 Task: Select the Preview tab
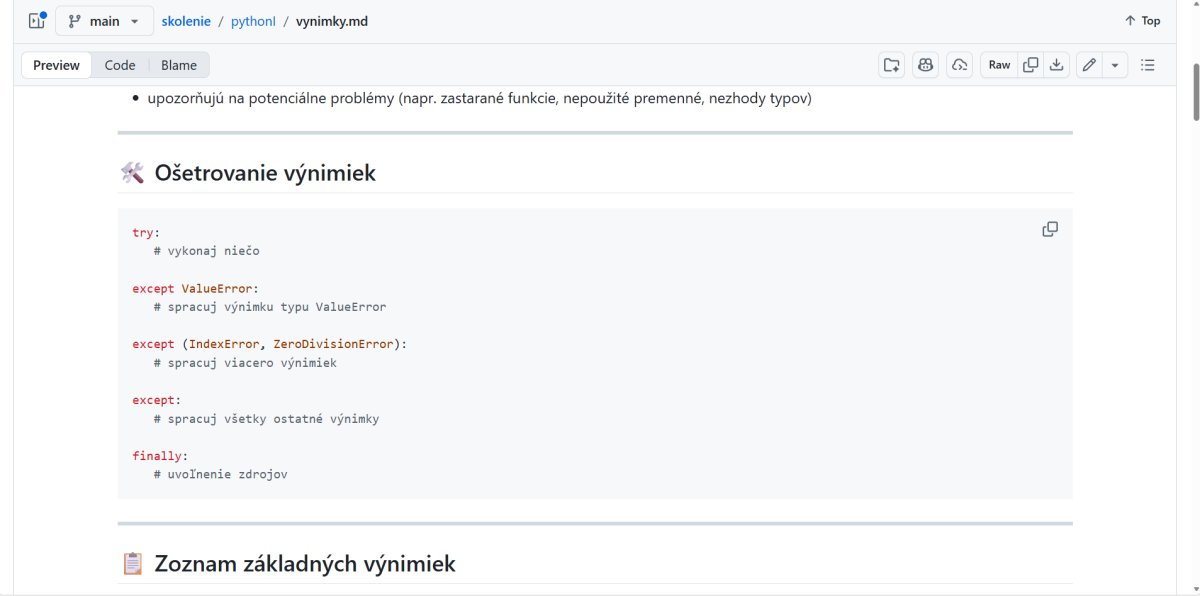pos(56,65)
